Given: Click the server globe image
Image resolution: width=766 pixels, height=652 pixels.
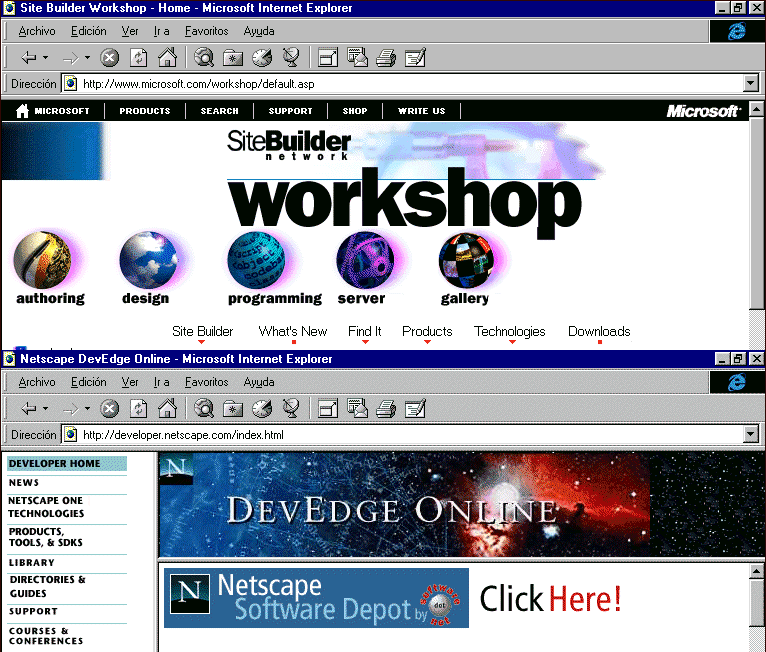Looking at the screenshot, I should coord(365,260).
